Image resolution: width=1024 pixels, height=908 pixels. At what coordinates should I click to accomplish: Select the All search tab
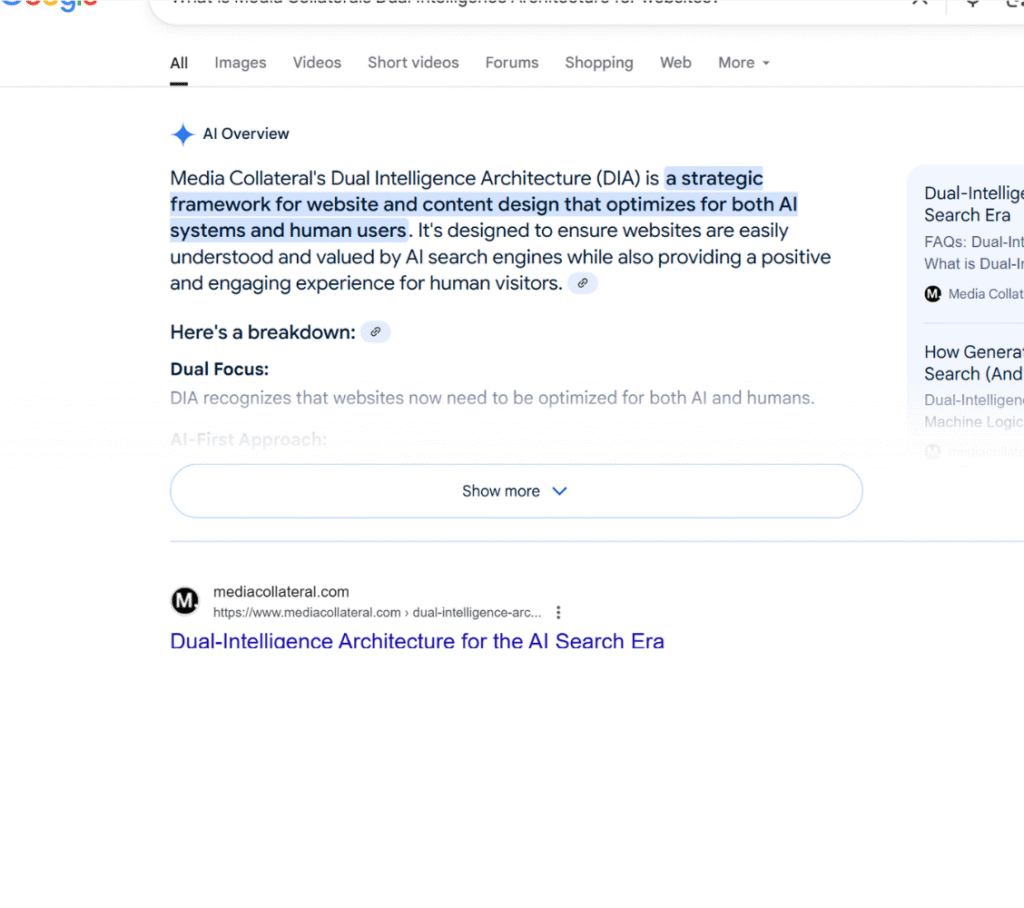(178, 63)
